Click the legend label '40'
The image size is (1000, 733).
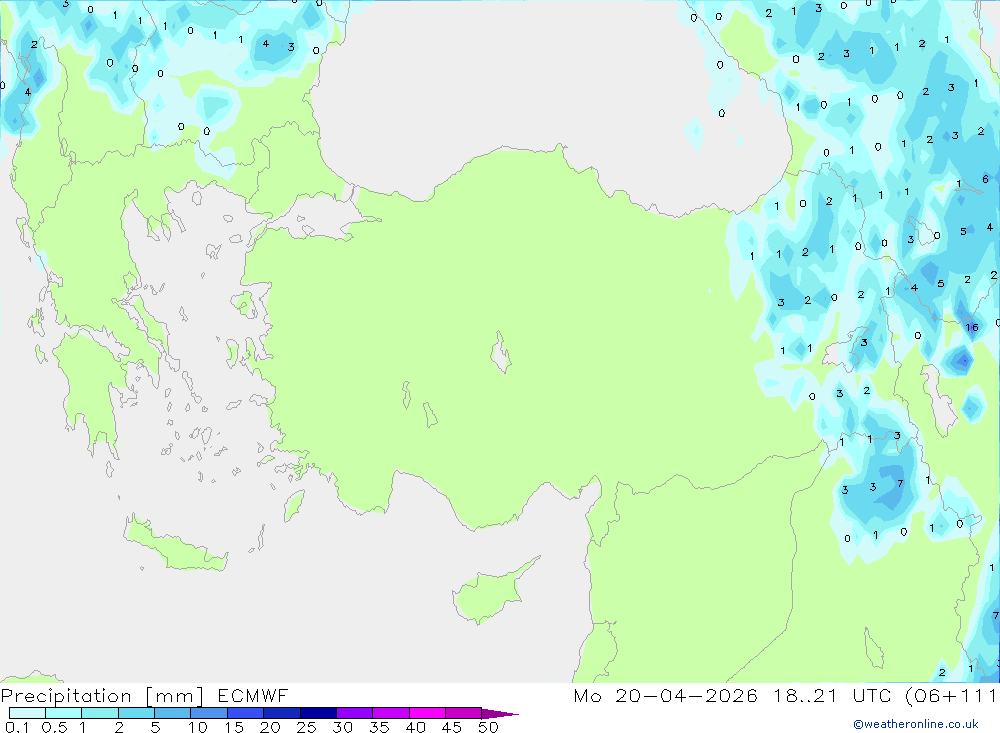(416, 727)
